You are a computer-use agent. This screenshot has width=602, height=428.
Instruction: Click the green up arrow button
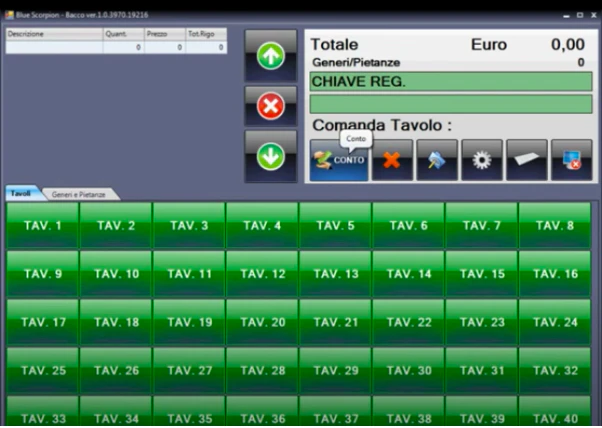(x=271, y=56)
